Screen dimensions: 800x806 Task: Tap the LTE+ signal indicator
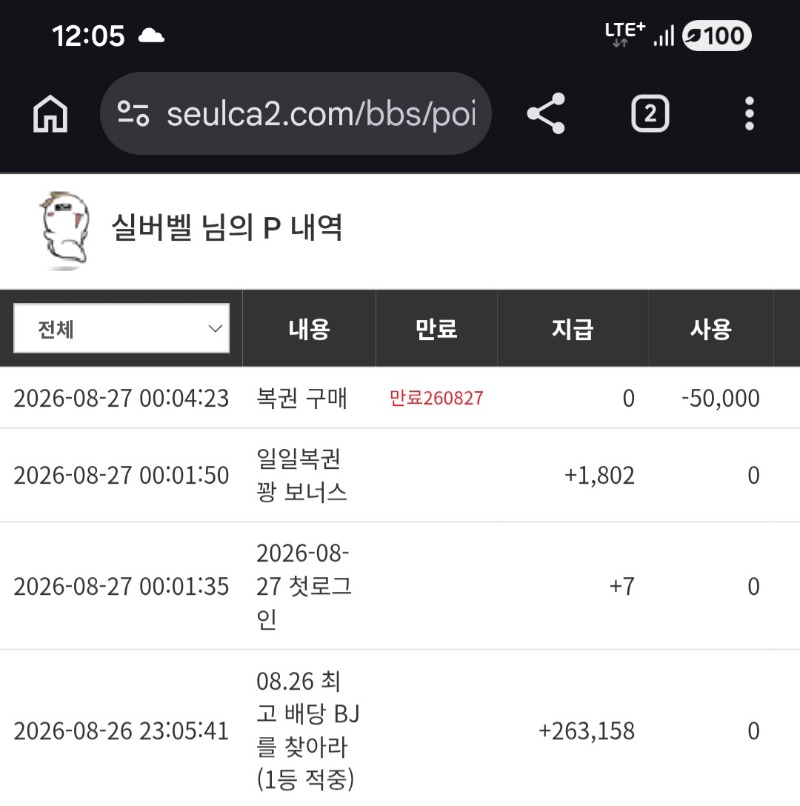point(625,34)
